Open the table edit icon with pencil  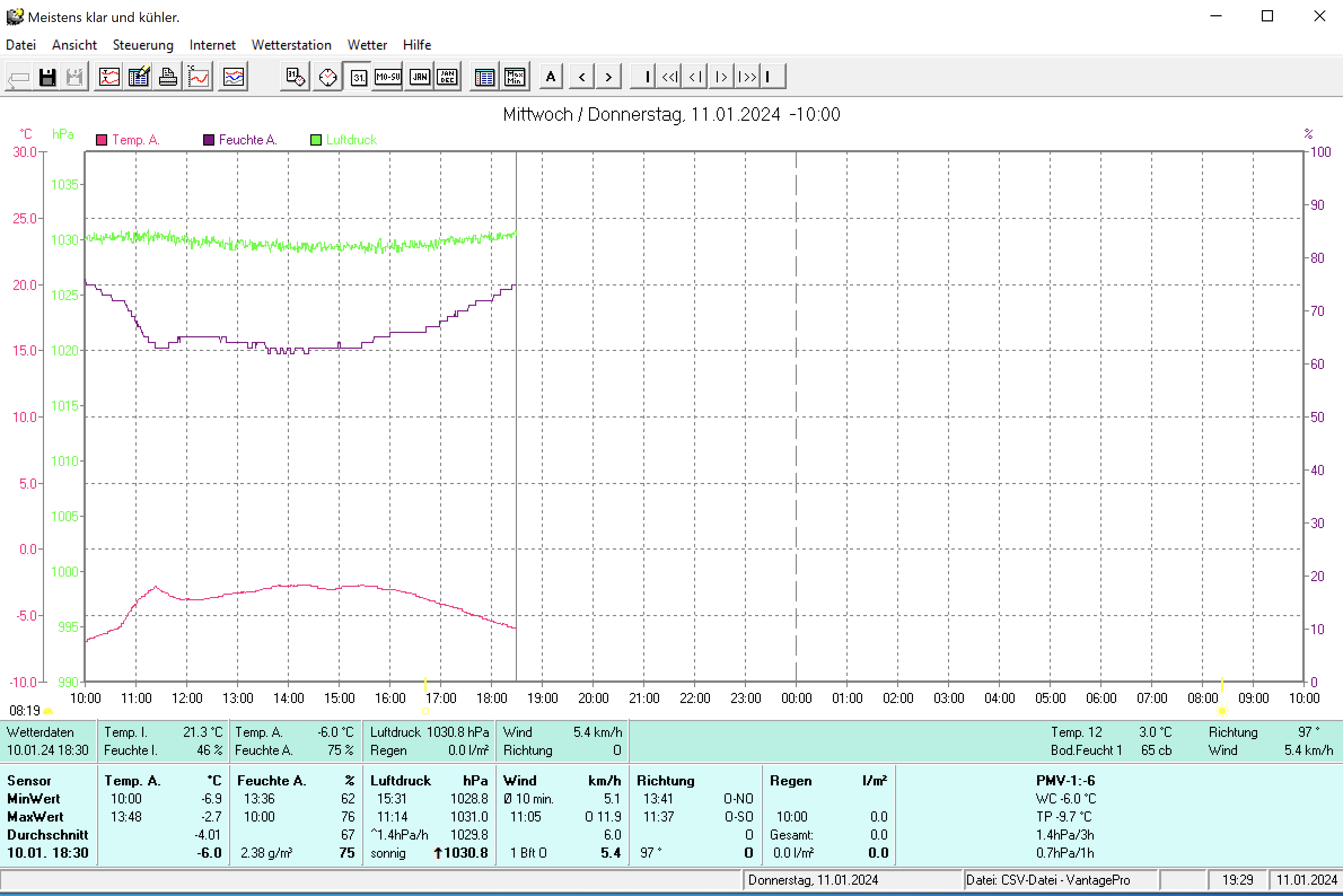pyautogui.click(x=138, y=77)
